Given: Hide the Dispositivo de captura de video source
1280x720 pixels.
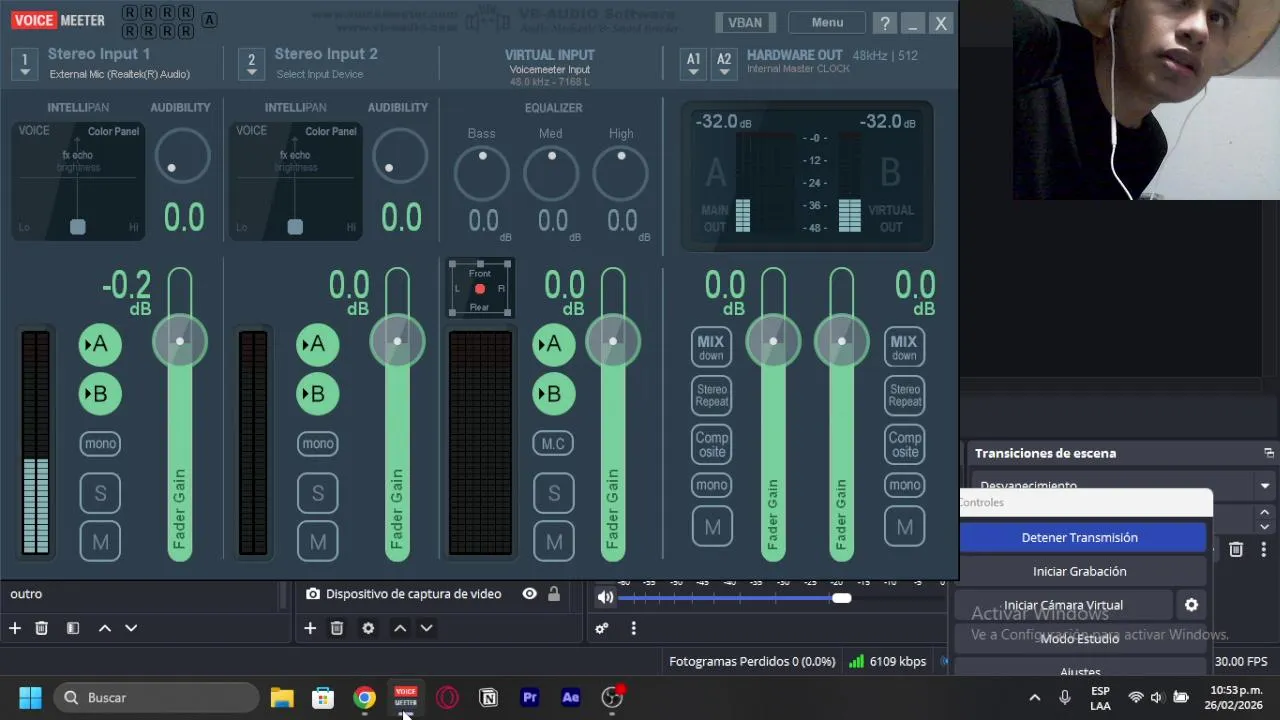Looking at the screenshot, I should pos(529,594).
